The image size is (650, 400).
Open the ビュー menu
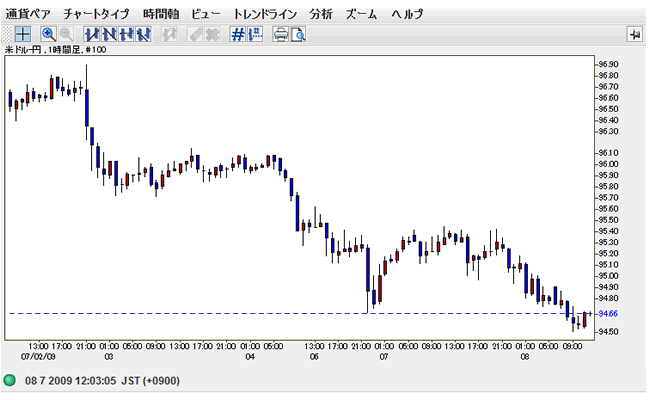click(x=205, y=14)
